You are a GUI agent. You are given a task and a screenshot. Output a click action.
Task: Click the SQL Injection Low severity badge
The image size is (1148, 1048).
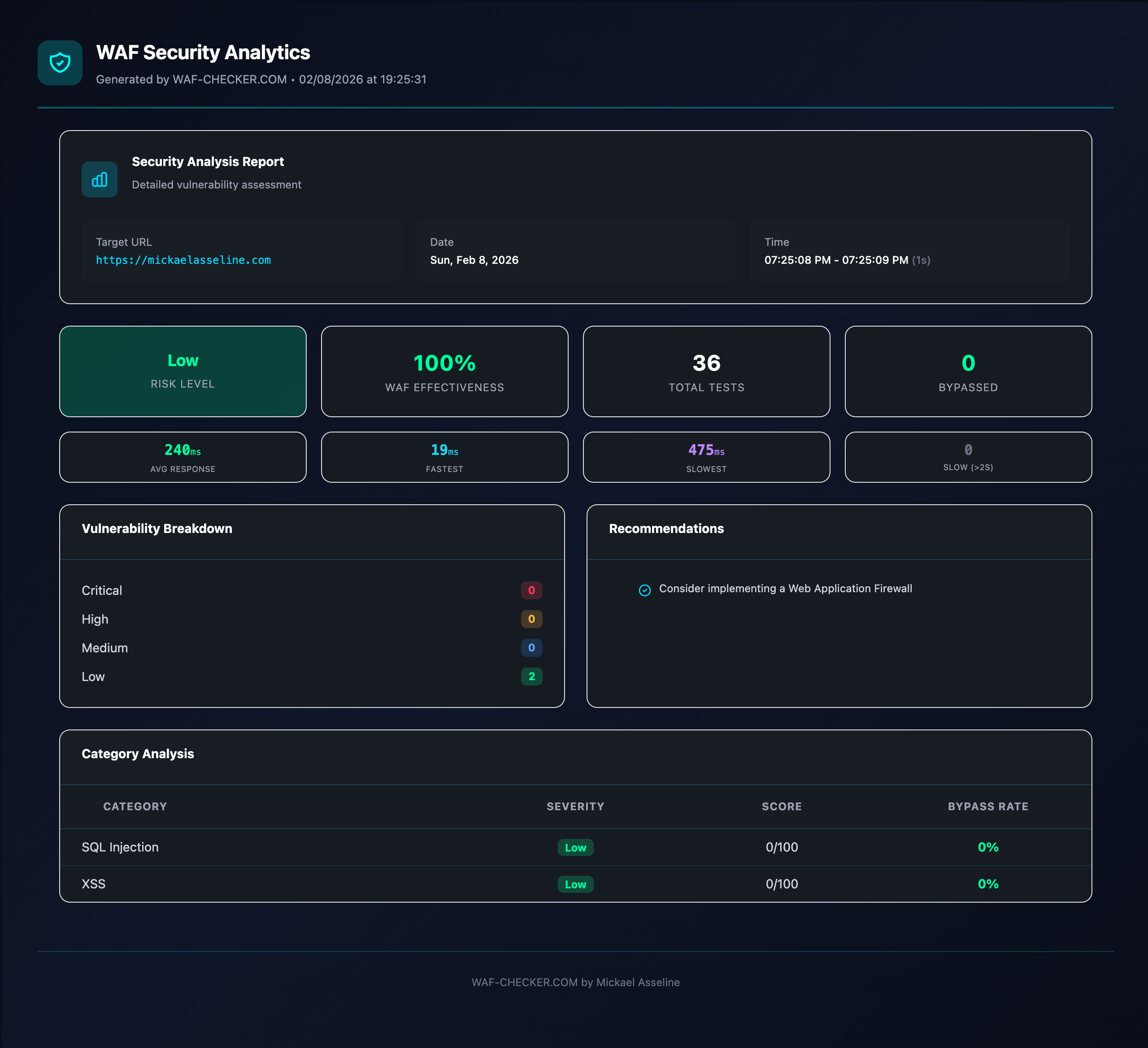[x=575, y=847]
